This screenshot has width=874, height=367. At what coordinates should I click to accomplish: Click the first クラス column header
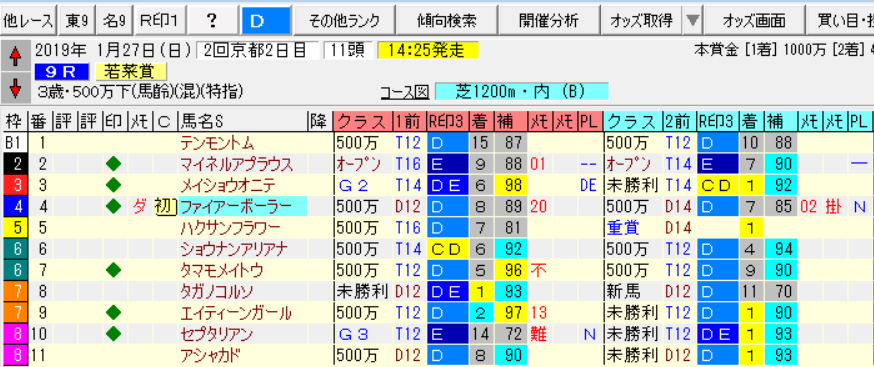coord(362,122)
